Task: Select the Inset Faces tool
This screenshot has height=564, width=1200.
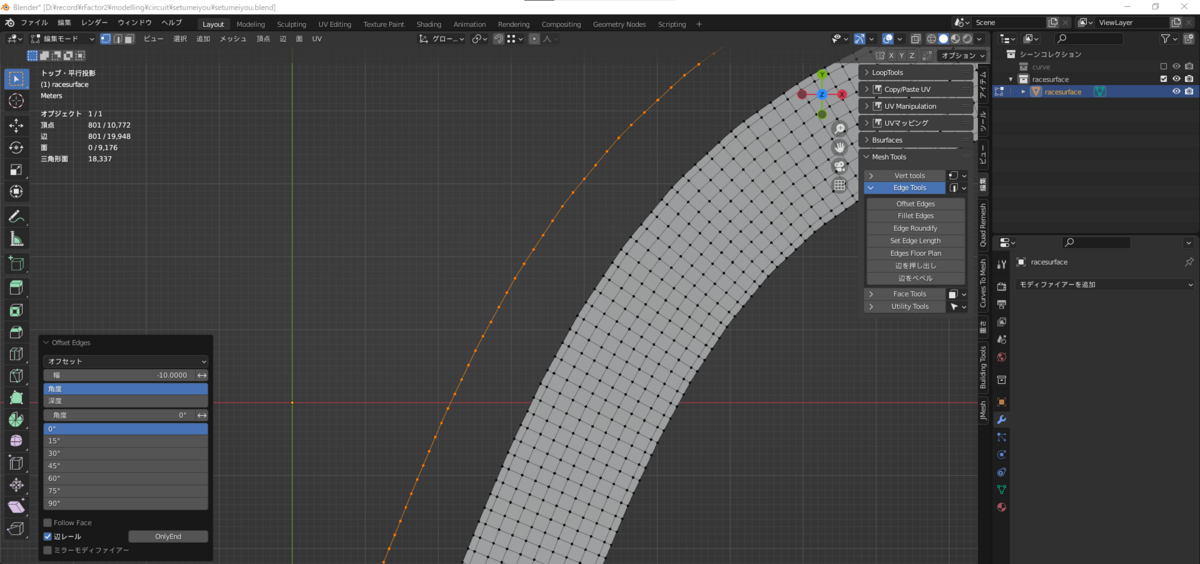Action: [17, 309]
